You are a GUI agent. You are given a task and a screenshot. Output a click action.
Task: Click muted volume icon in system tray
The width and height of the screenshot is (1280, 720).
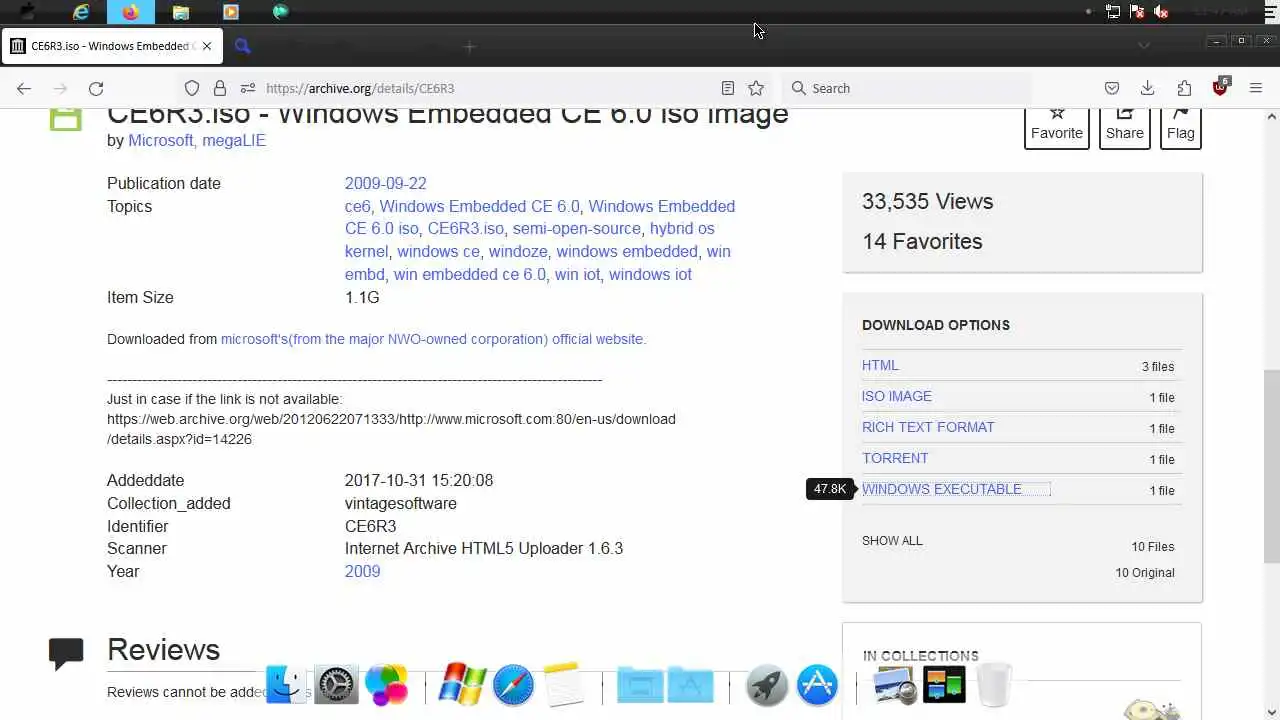(x=1161, y=12)
